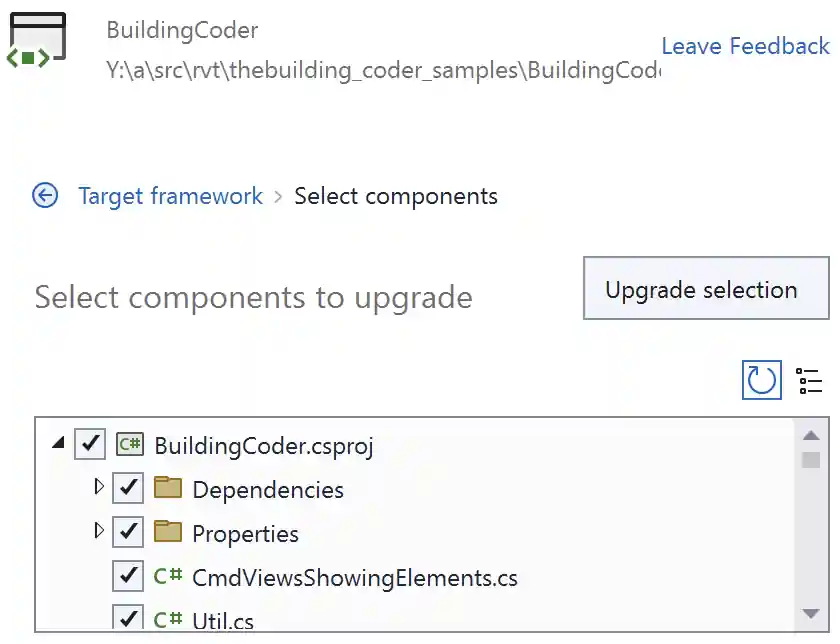Viewport: 840px width, 644px height.
Task: Click the Dependencies folder icon
Action: point(167,489)
